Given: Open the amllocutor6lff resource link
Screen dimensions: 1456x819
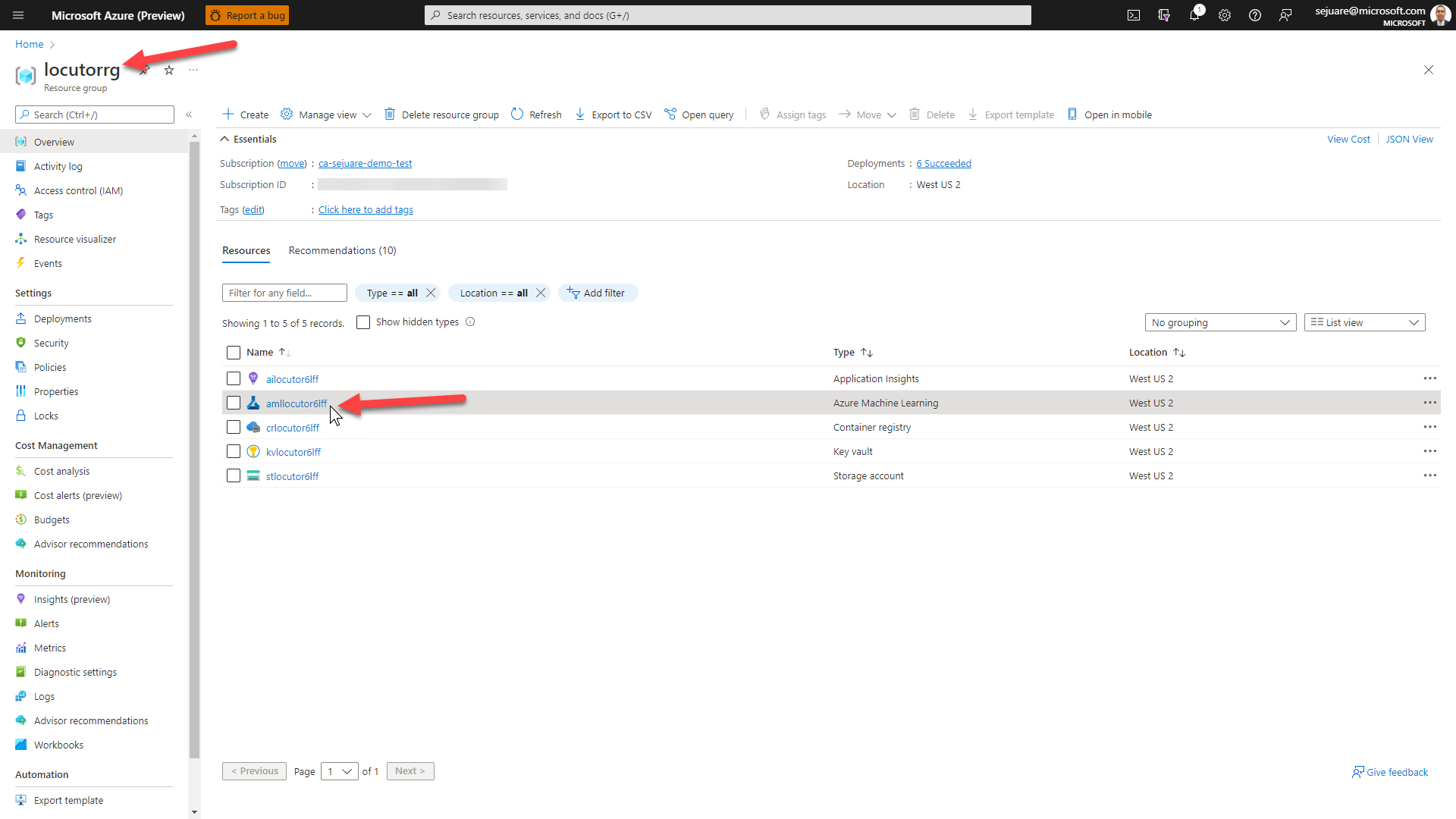Looking at the screenshot, I should point(297,403).
